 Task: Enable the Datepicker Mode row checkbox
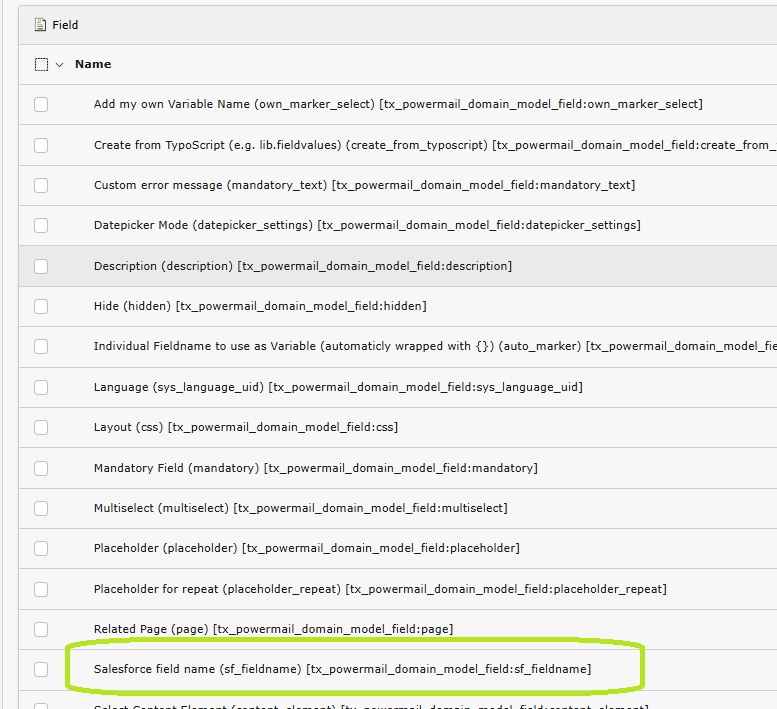coord(41,225)
